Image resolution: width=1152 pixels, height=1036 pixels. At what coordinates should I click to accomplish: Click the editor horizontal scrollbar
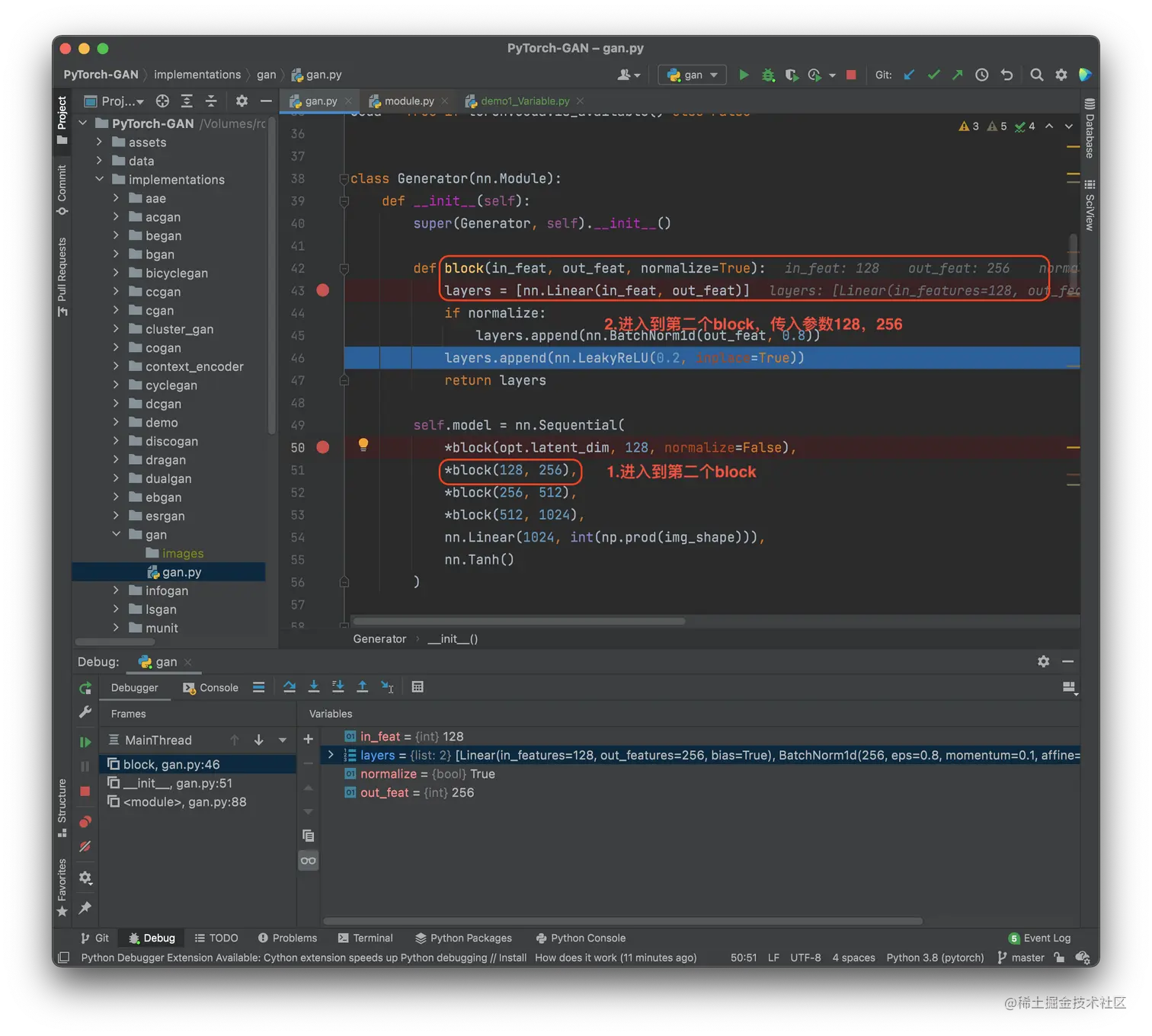(x=518, y=621)
